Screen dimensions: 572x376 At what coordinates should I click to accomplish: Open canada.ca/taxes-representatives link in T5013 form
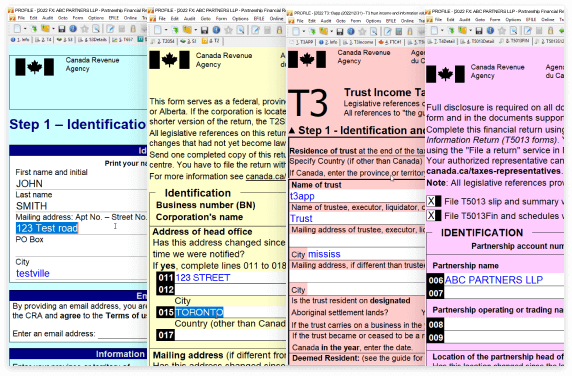tap(494, 171)
